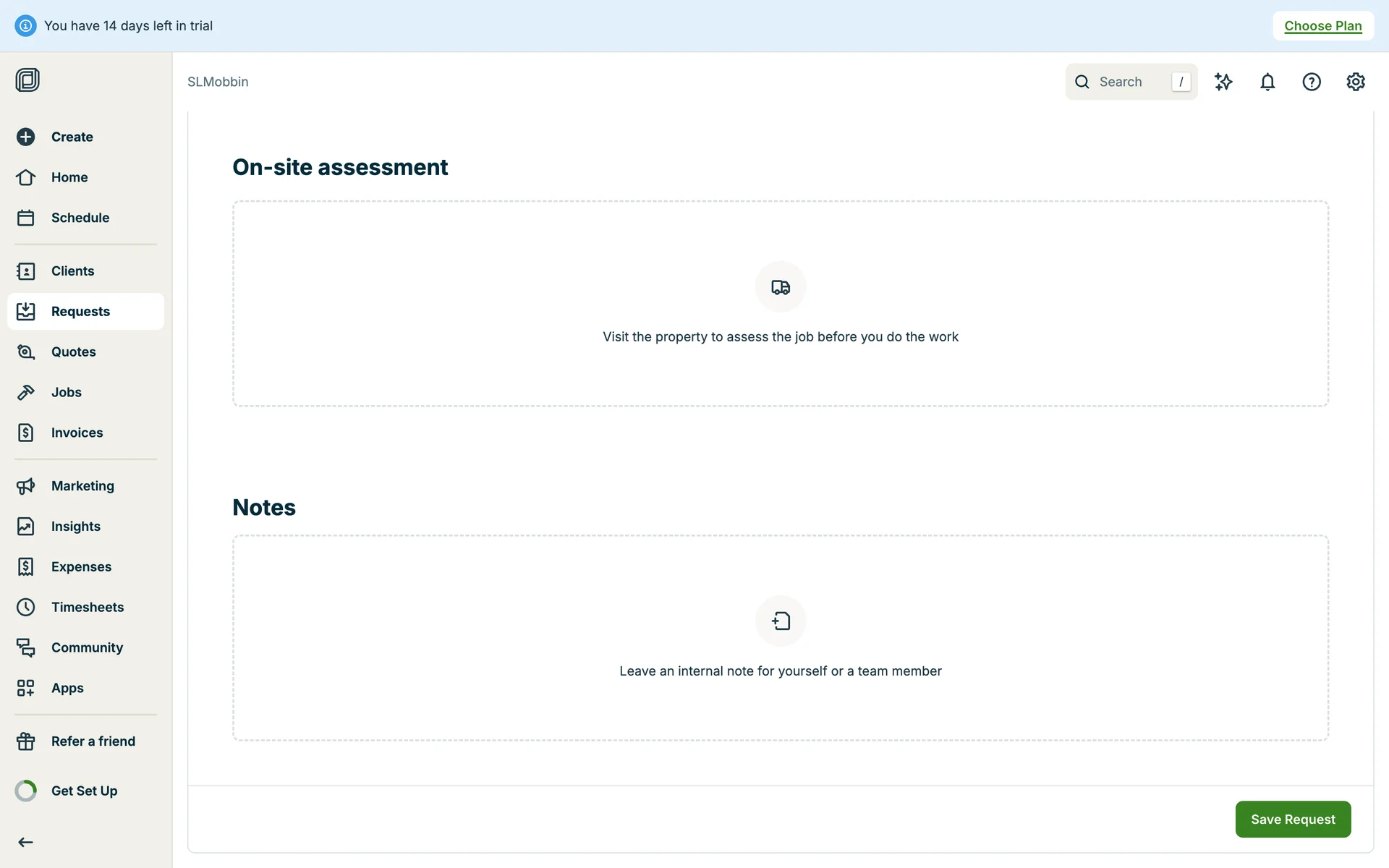This screenshot has height=868, width=1389.
Task: Click the Choose Plan link
Action: click(x=1322, y=26)
